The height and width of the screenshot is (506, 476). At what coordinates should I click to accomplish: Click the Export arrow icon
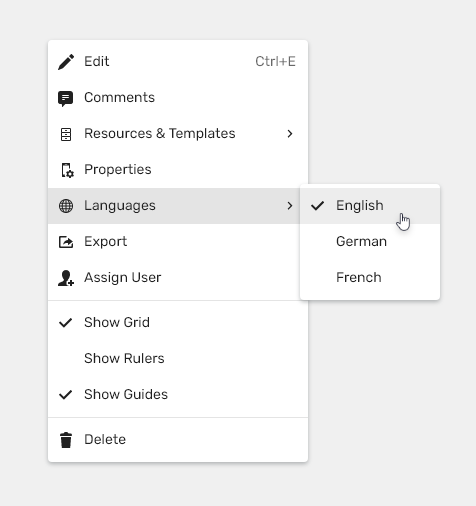66,242
